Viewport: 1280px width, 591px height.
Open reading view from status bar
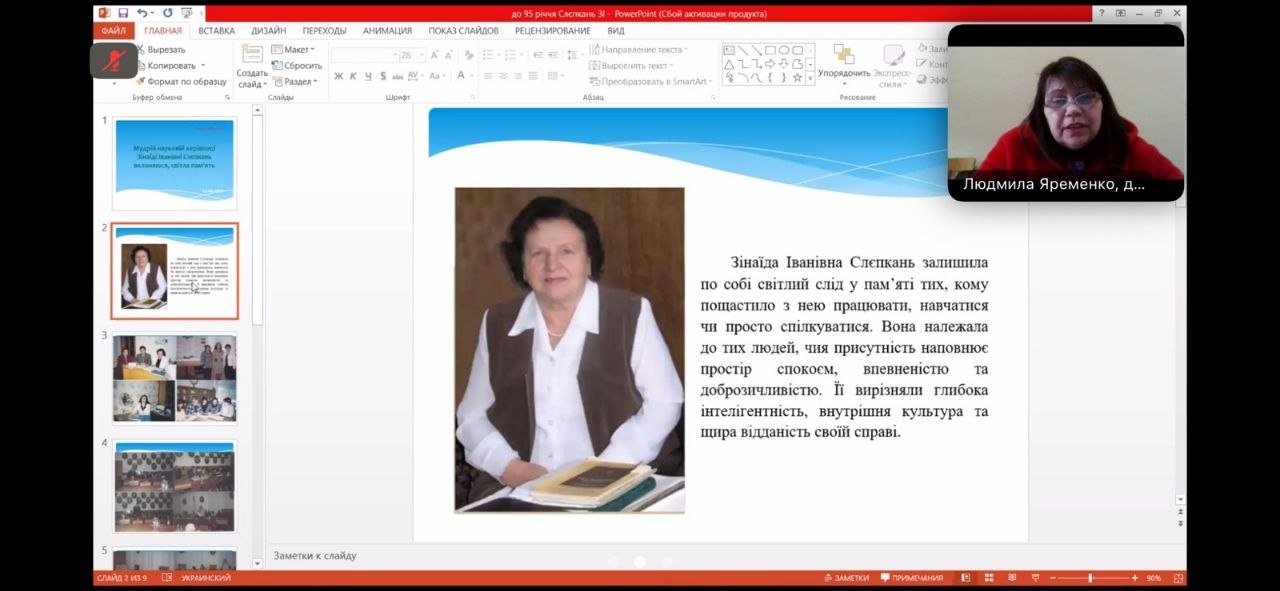coord(1011,578)
